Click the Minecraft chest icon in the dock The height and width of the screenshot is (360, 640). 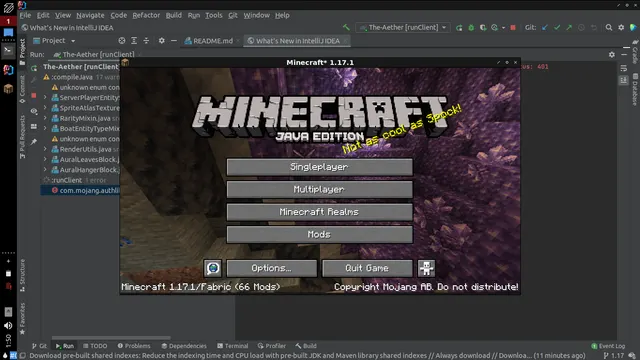point(8,89)
